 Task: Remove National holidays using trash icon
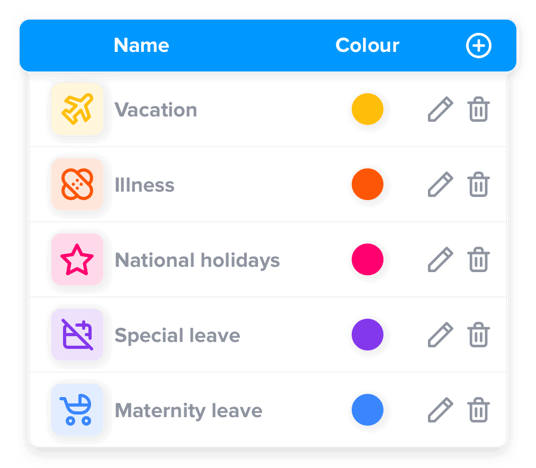point(478,259)
